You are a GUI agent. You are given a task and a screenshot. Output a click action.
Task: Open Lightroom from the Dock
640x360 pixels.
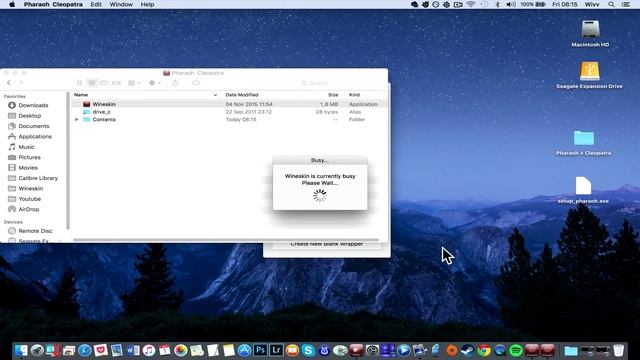tap(276, 350)
